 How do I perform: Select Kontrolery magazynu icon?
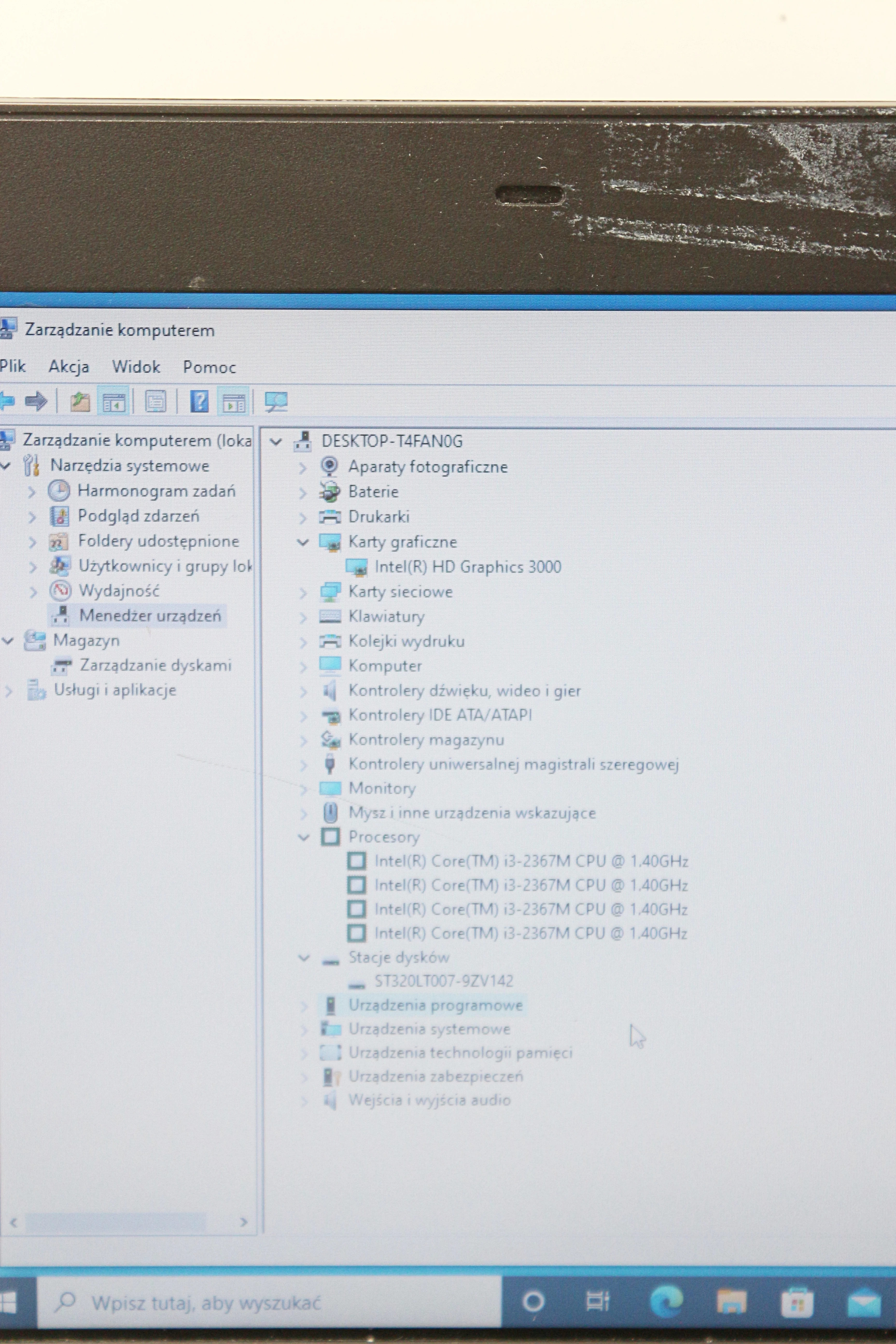[330, 740]
